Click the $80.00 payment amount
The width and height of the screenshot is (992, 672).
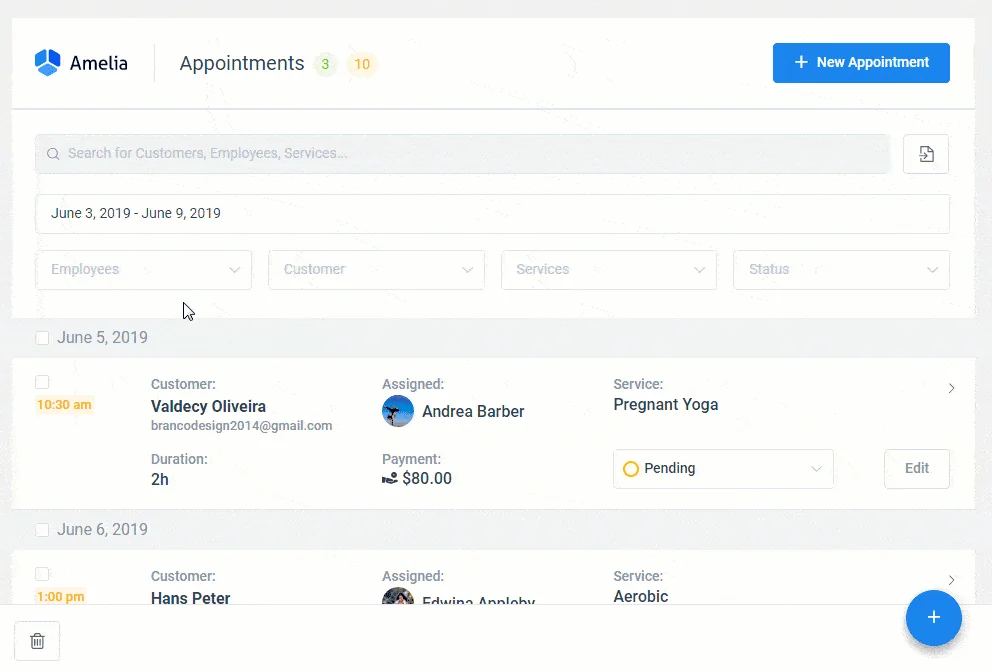click(x=427, y=478)
